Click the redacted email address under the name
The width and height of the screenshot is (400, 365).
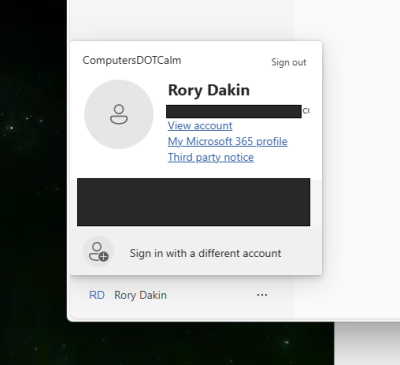coord(234,111)
